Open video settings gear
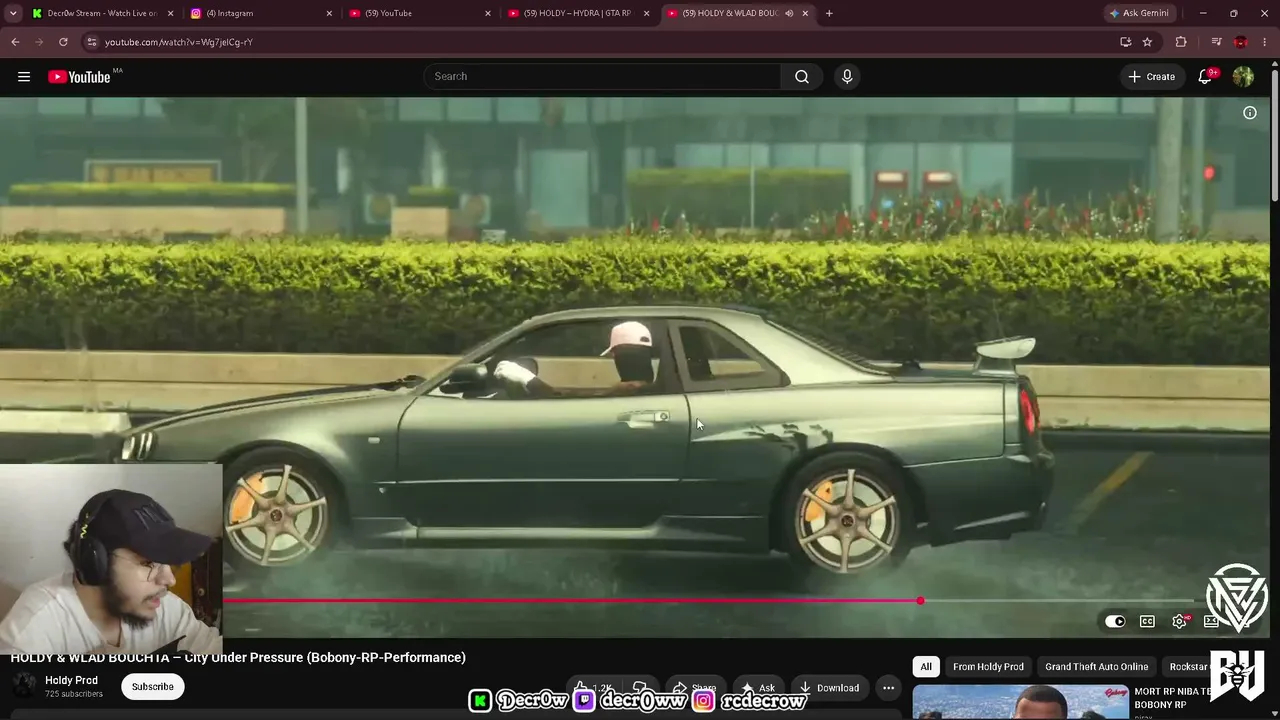Screen dimensions: 1280x720 (x=1180, y=621)
